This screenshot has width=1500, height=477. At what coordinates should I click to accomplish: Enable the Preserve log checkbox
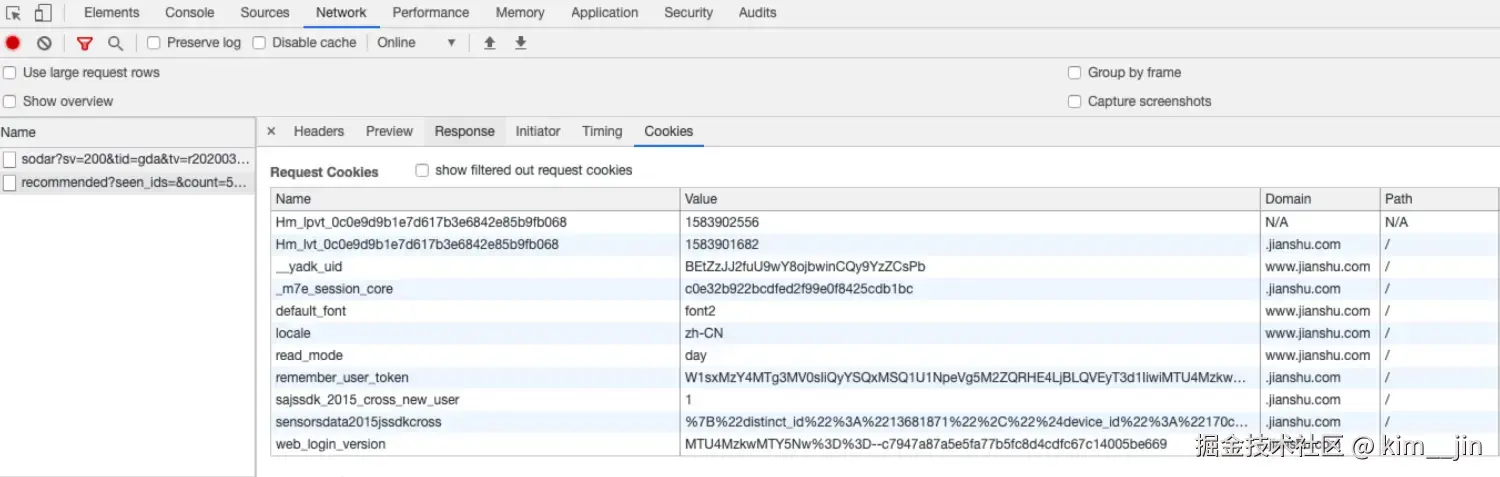point(154,43)
